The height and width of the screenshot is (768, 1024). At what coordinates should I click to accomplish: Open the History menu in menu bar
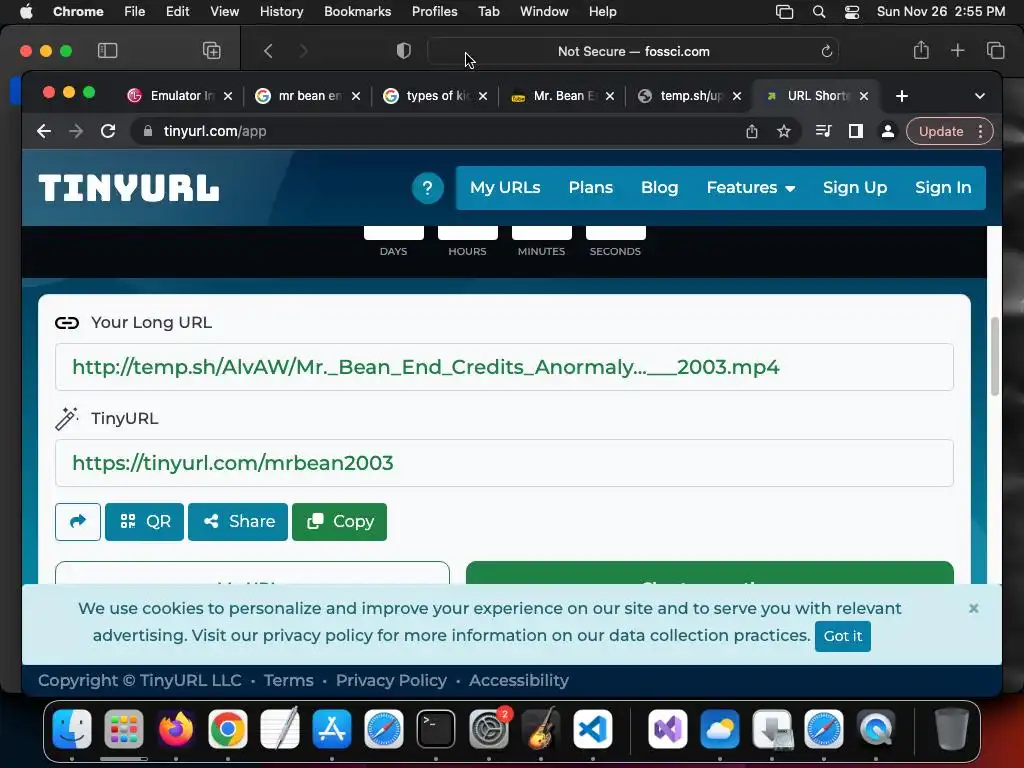coord(281,12)
